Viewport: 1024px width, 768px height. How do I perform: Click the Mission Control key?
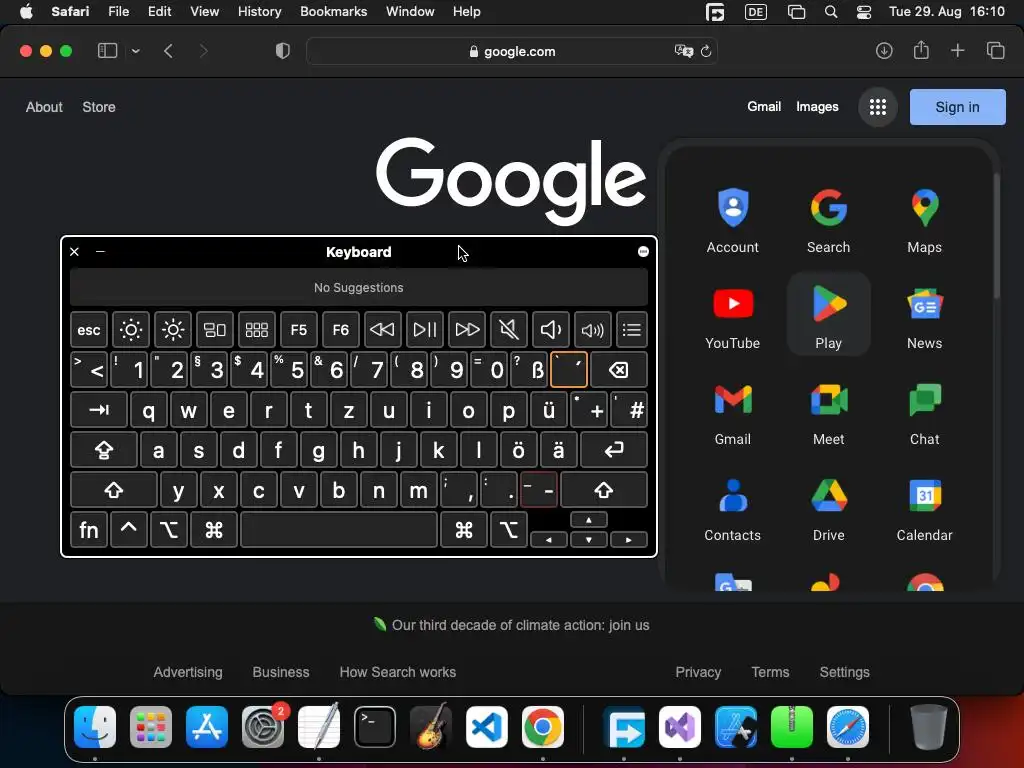coord(215,330)
